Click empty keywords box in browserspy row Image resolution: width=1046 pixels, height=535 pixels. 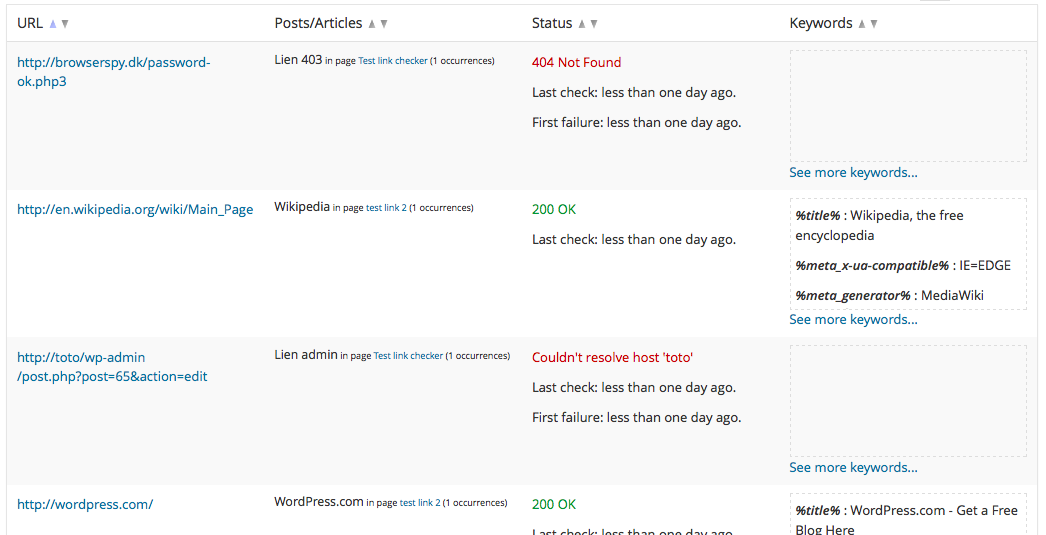point(908,106)
